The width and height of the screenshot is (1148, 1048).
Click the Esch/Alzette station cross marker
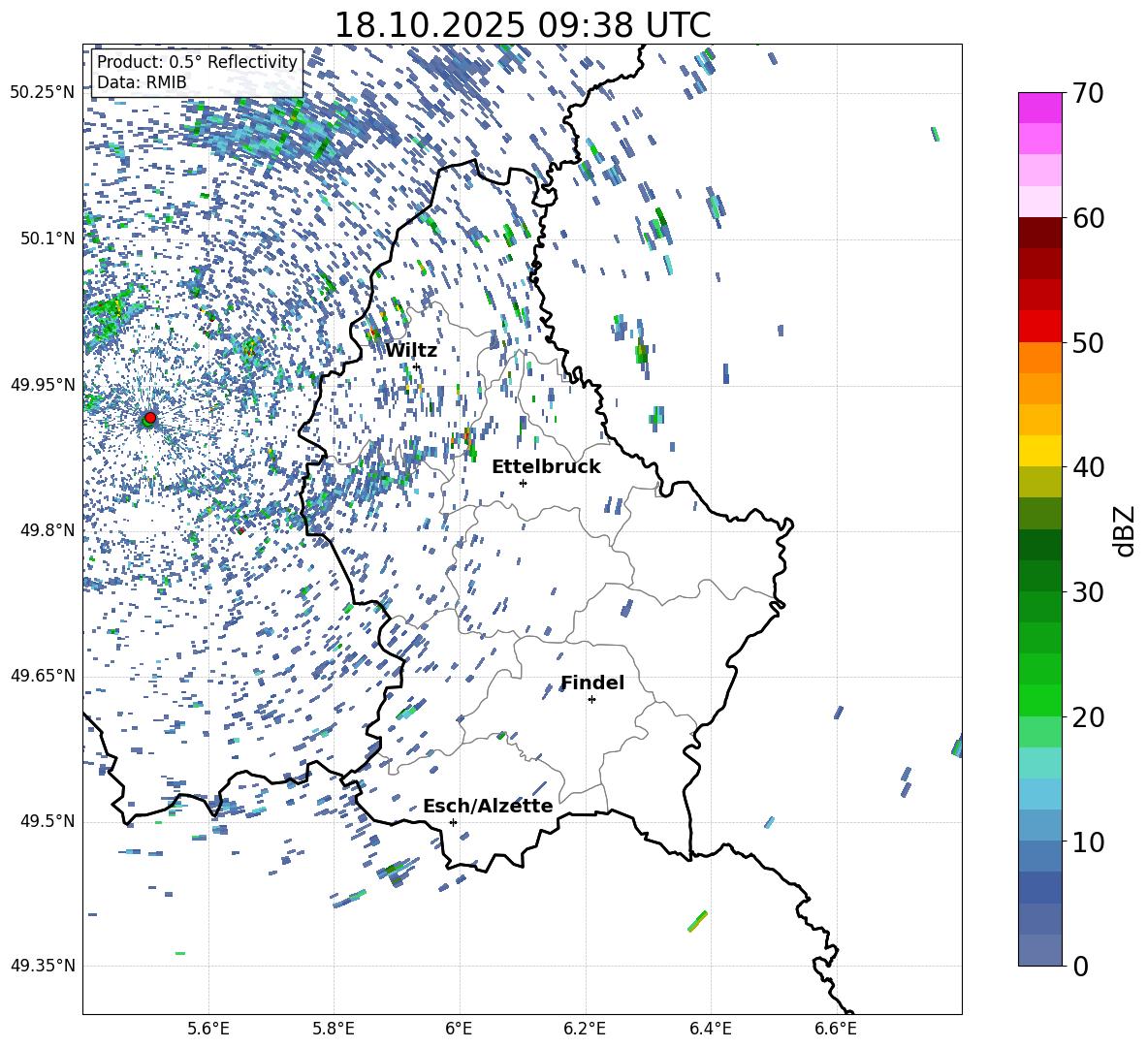coord(453,822)
